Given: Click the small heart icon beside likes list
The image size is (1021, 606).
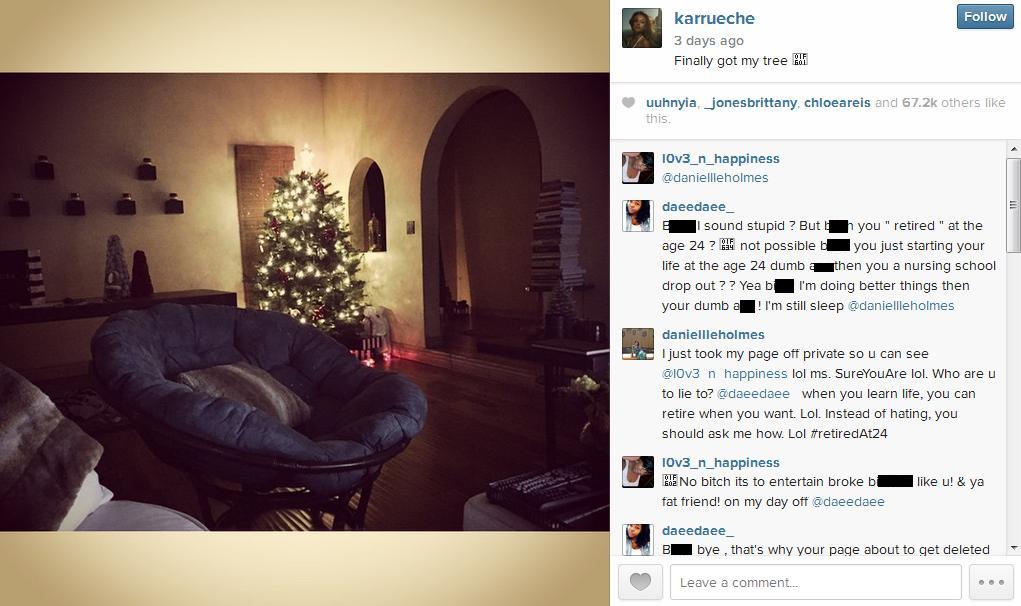Looking at the screenshot, I should tap(628, 102).
